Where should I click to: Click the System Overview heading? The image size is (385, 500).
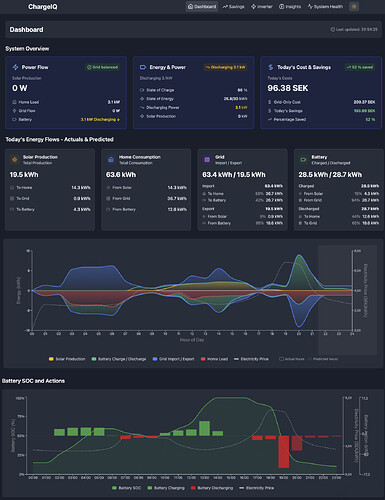(x=27, y=49)
